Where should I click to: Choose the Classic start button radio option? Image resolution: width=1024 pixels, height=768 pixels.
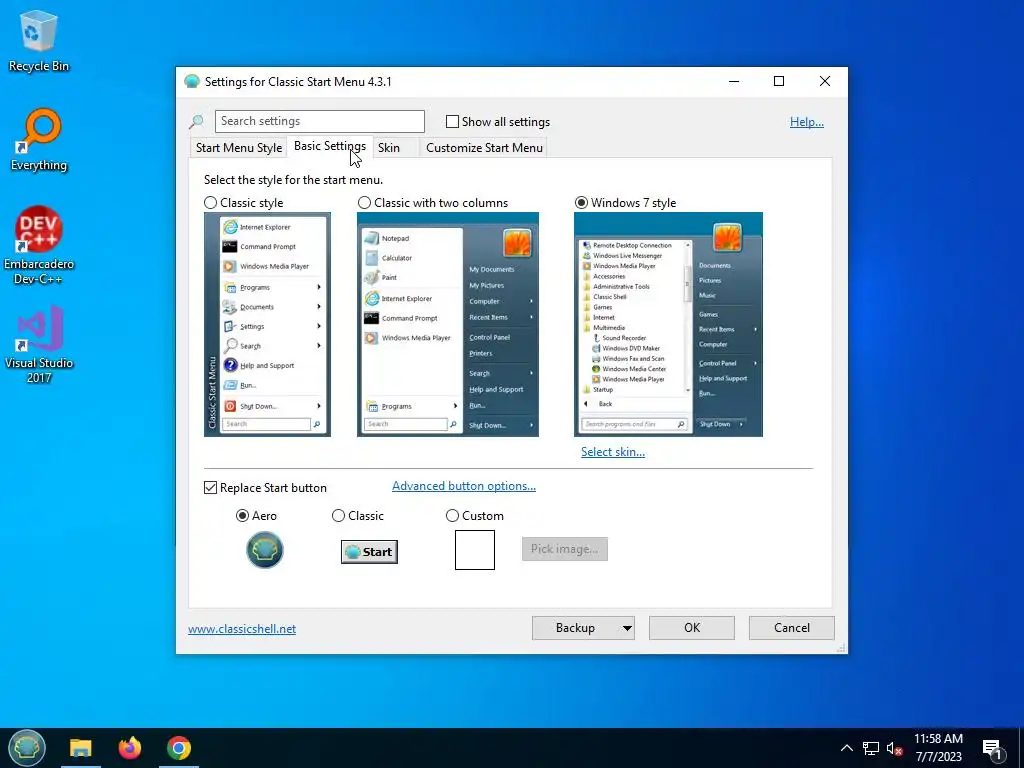[338, 516]
